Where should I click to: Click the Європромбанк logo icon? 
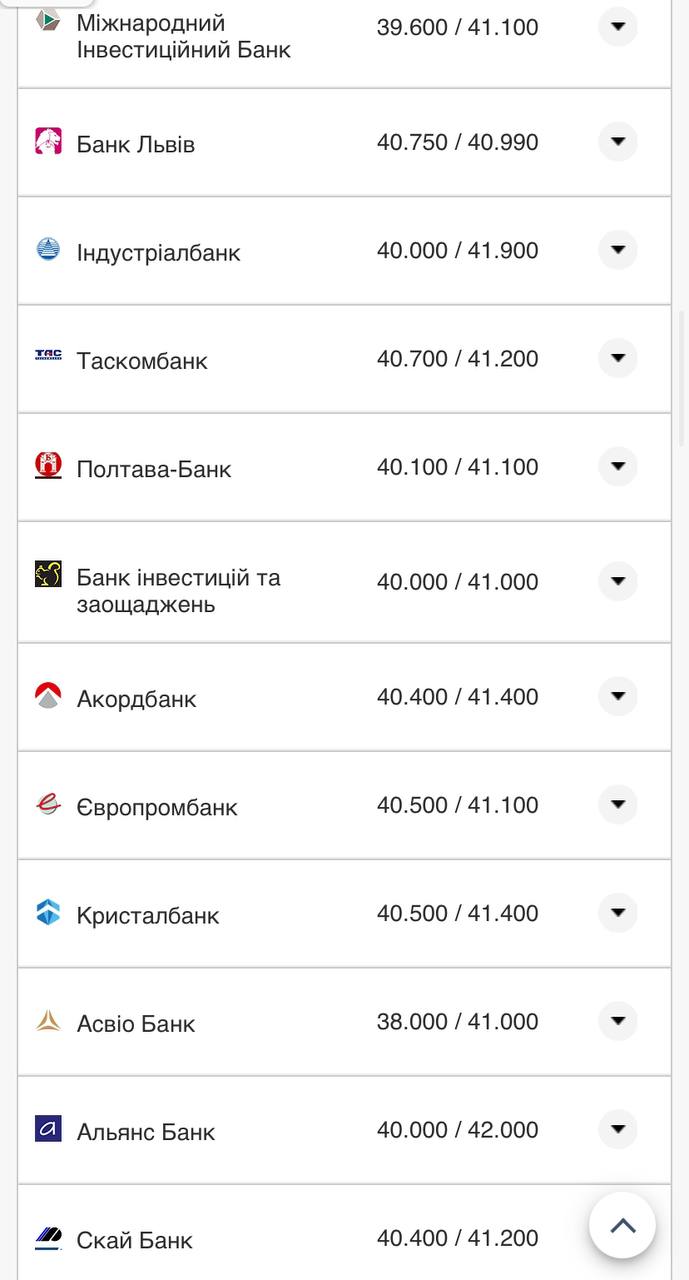(48, 804)
